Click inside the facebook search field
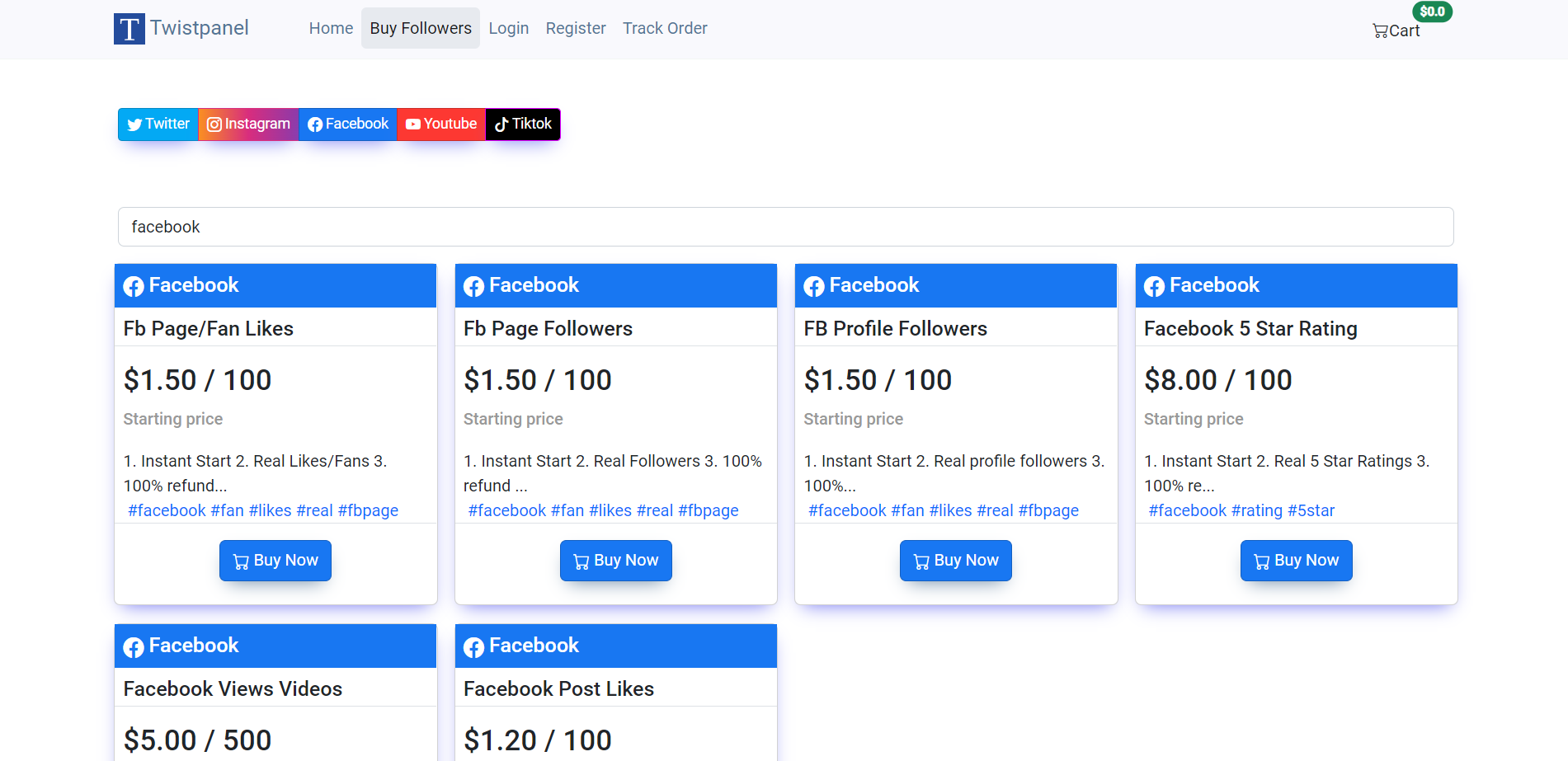 (x=785, y=226)
